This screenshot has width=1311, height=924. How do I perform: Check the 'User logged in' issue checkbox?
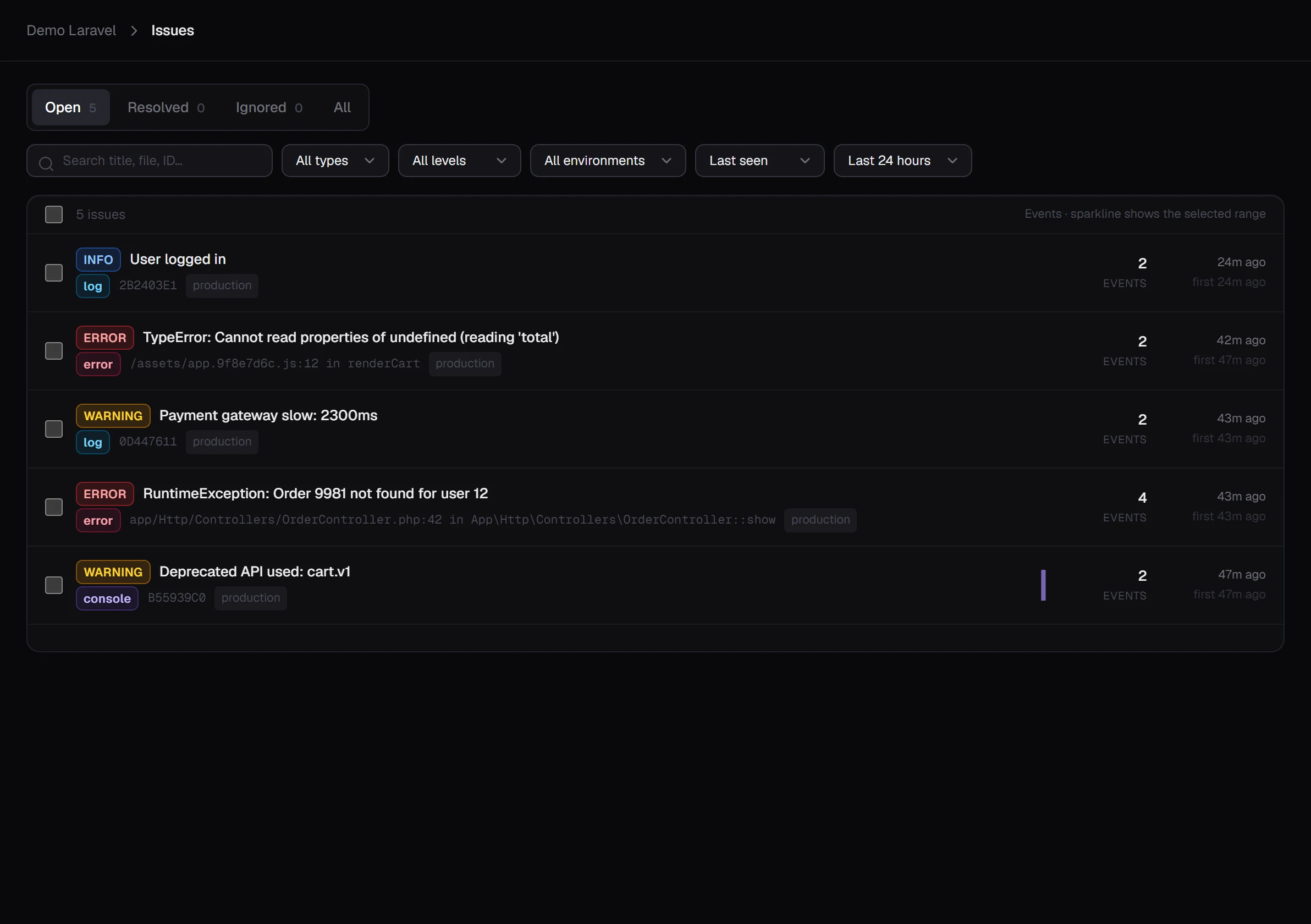click(54, 273)
